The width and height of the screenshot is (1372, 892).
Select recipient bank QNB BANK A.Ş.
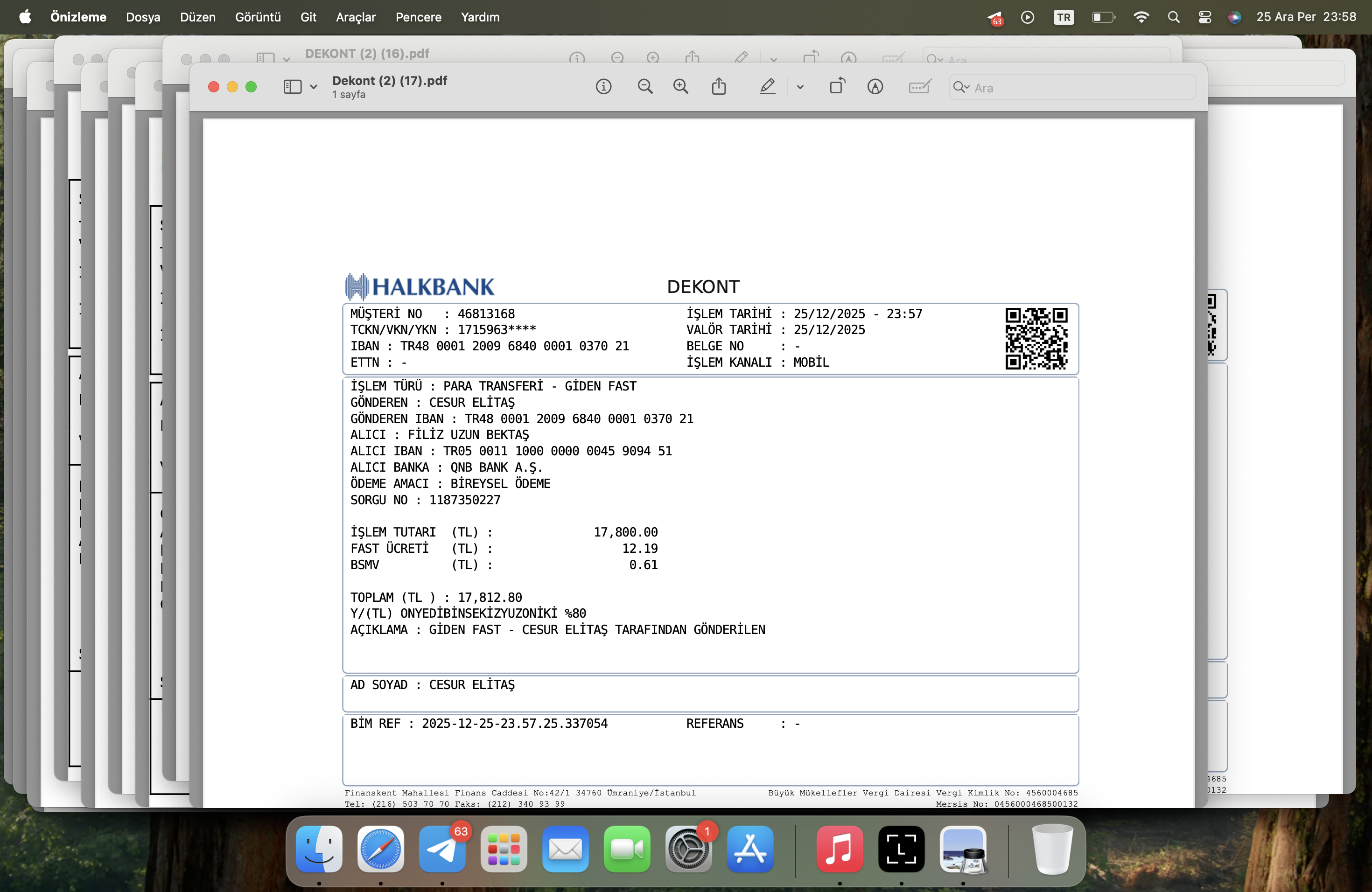(497, 467)
